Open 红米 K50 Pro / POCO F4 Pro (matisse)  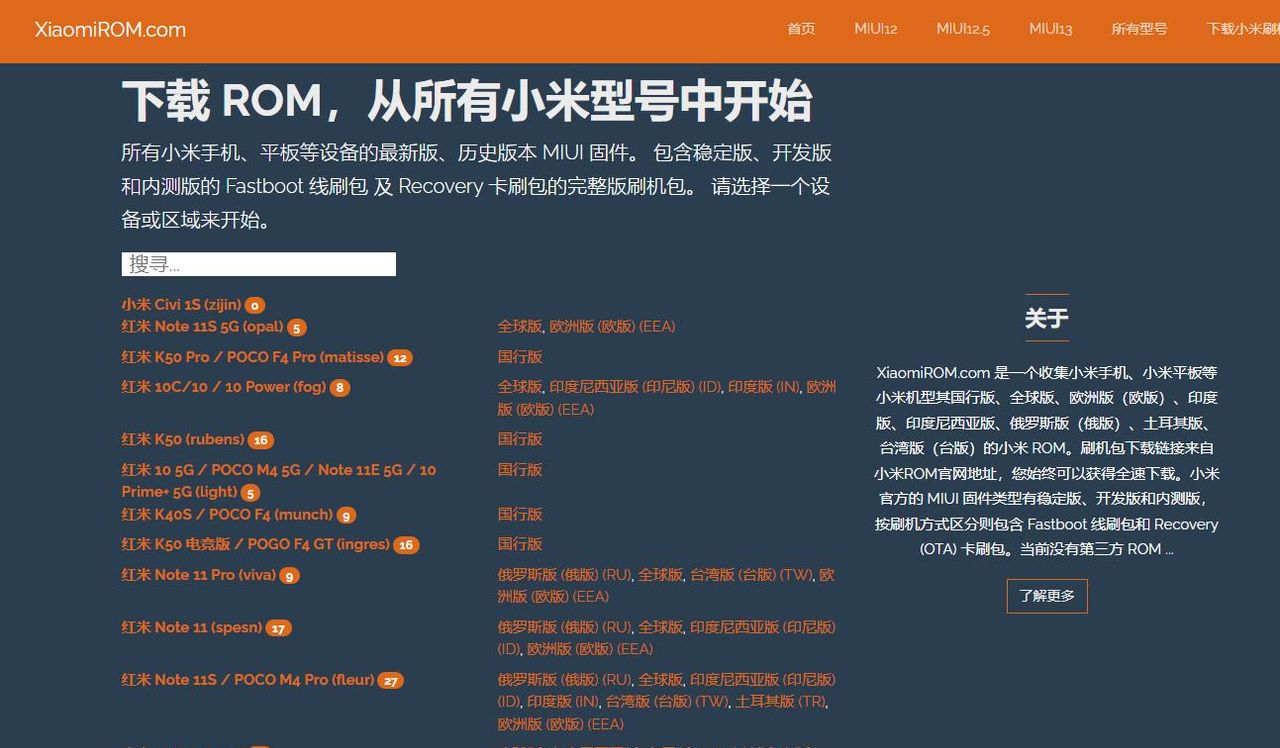[x=253, y=357]
